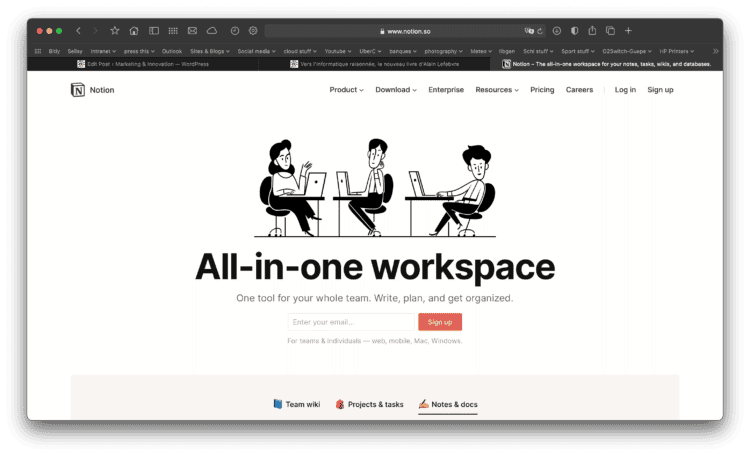Expand the cloud stuff bookmarks folder
Viewport: 750px width, 456px height.
pyautogui.click(x=300, y=51)
